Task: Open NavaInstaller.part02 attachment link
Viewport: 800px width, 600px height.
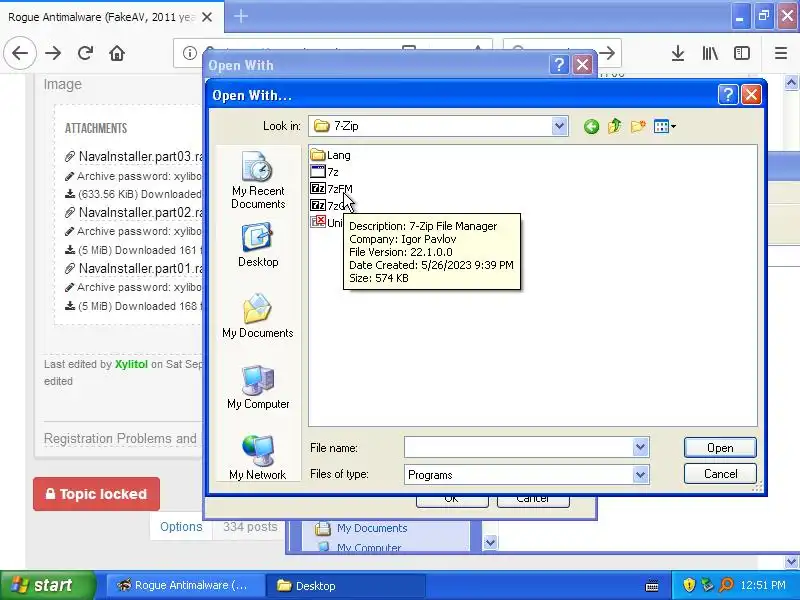Action: point(141,212)
